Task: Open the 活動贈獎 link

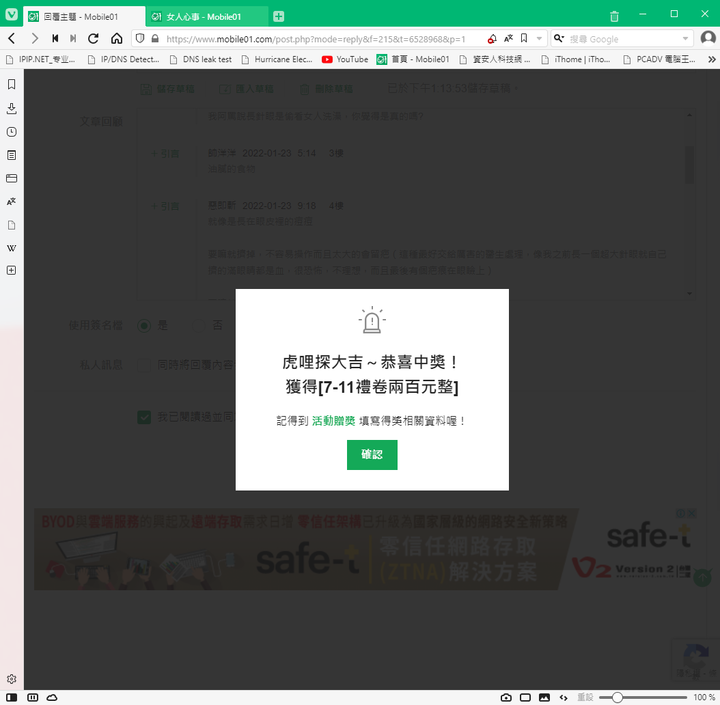Action: click(x=333, y=421)
